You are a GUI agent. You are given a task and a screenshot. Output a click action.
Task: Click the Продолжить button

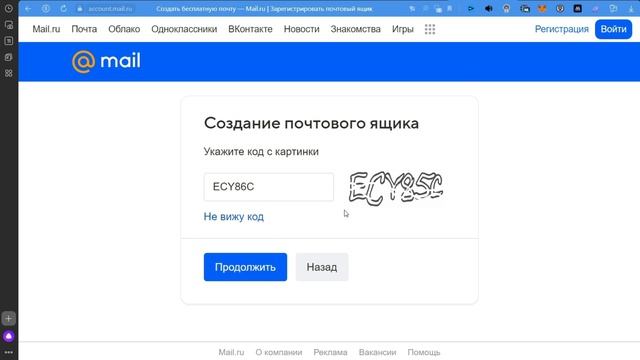point(245,267)
